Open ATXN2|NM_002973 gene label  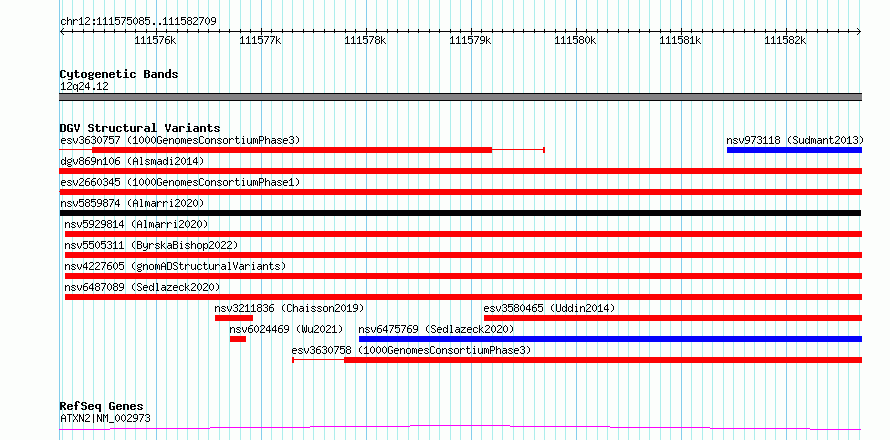(105, 418)
